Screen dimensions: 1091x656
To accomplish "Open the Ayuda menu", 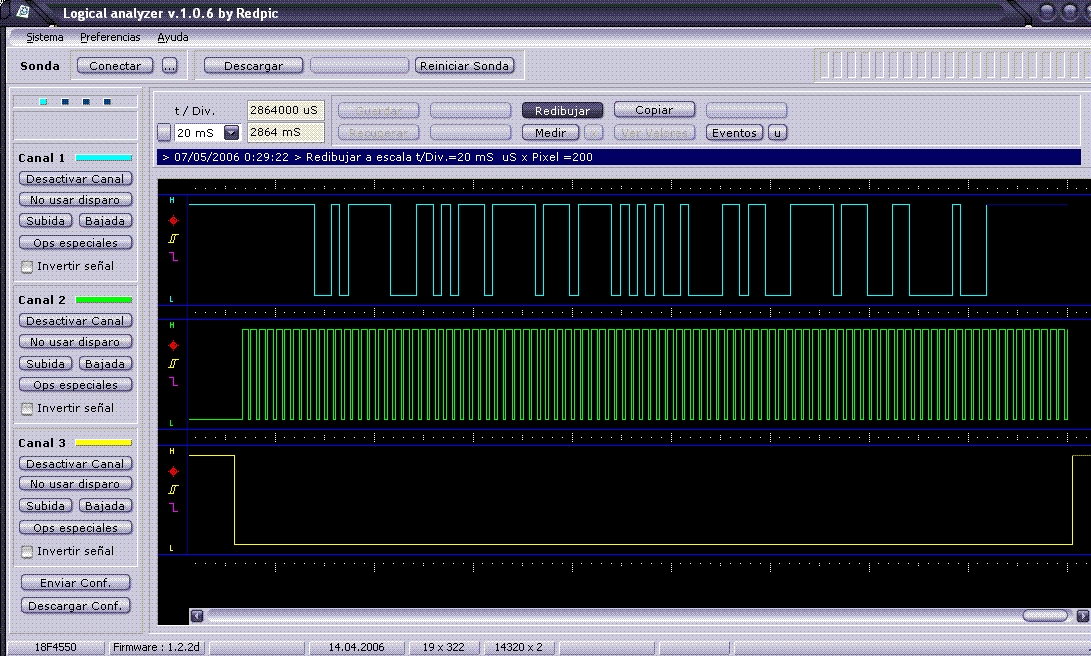I will tap(173, 37).
